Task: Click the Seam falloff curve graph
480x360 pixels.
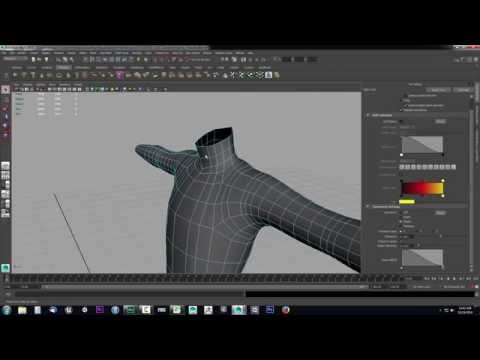Action: click(422, 258)
